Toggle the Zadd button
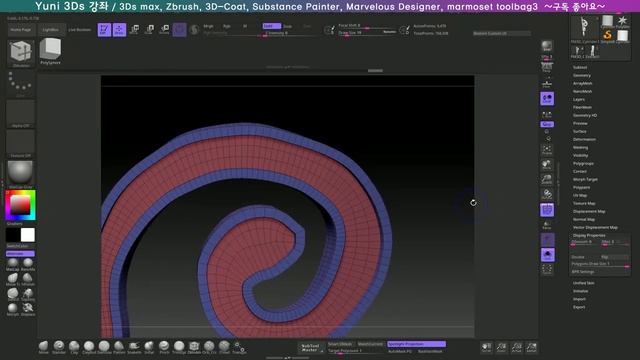This screenshot has height=360, width=640. 272,26
